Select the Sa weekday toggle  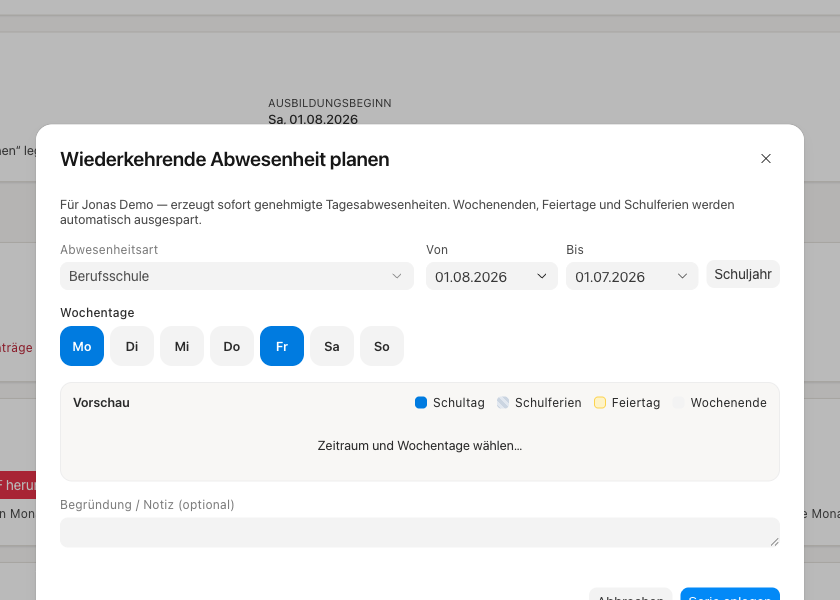332,346
